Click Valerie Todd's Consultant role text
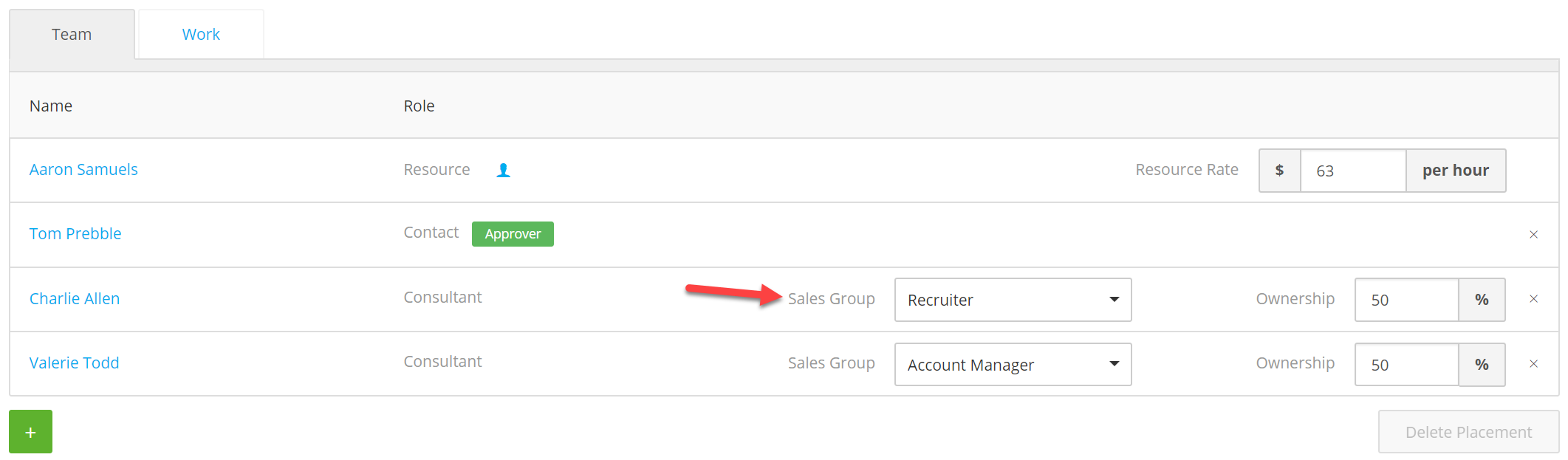This screenshot has height=460, width=1568. pos(442,361)
